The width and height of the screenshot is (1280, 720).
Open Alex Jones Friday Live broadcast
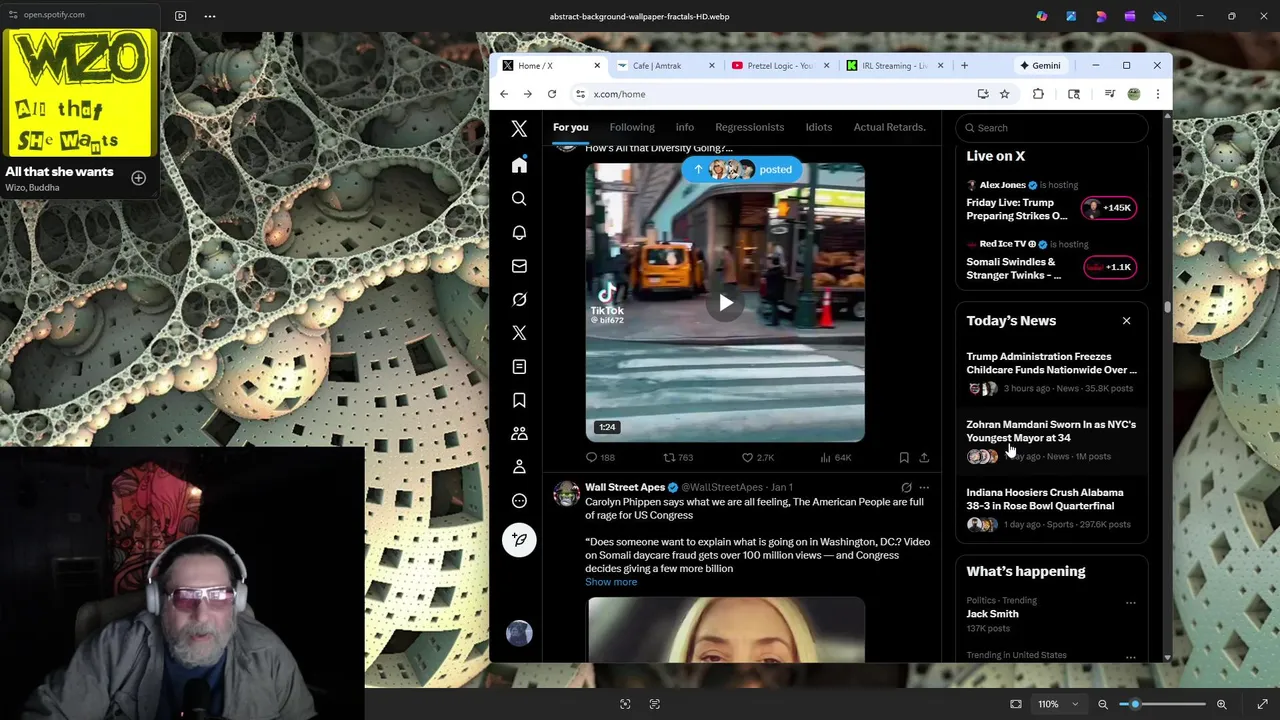[x=1052, y=201]
